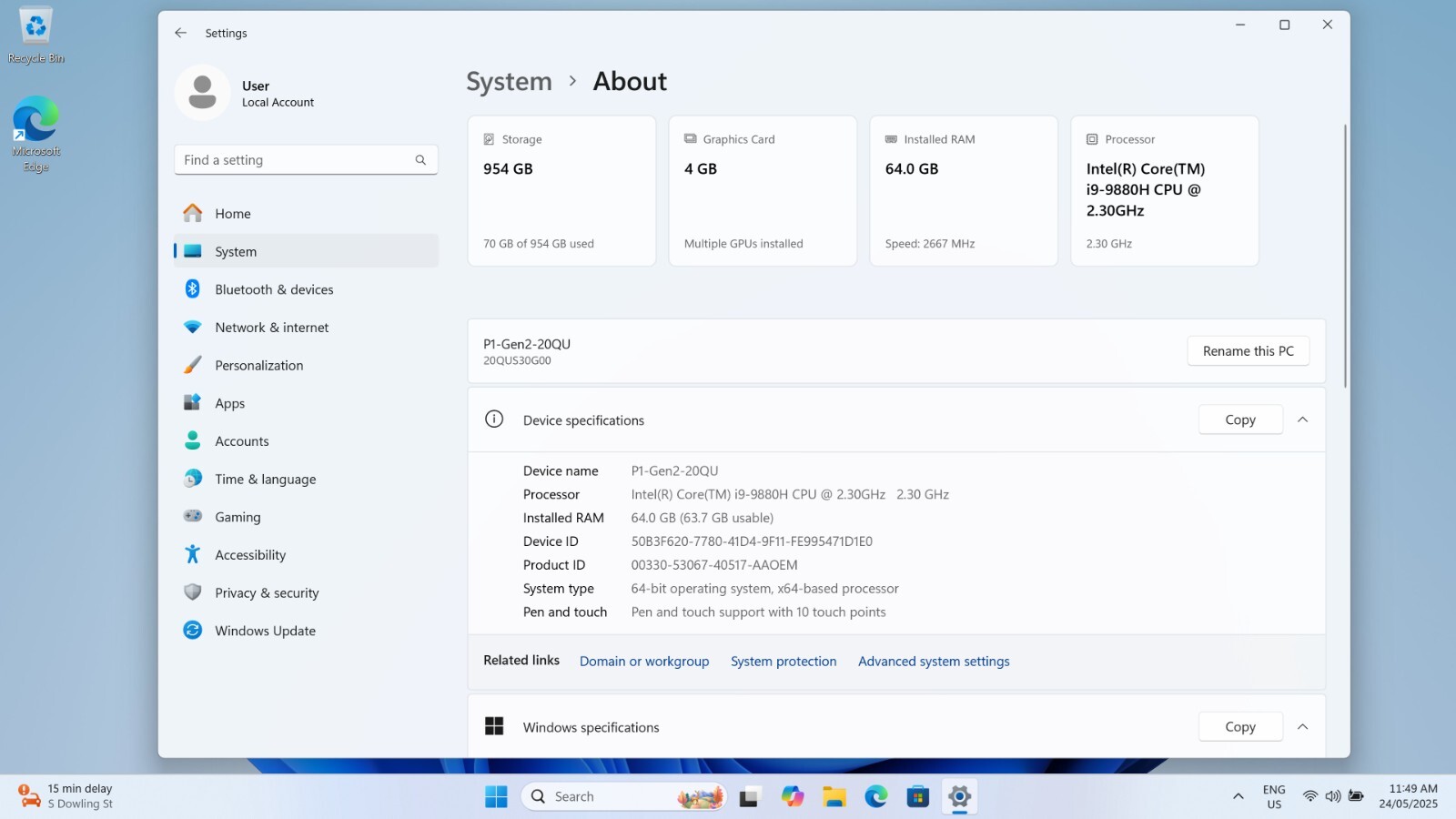
Task: Click the search magnifier in Find a setting
Action: coord(420,160)
